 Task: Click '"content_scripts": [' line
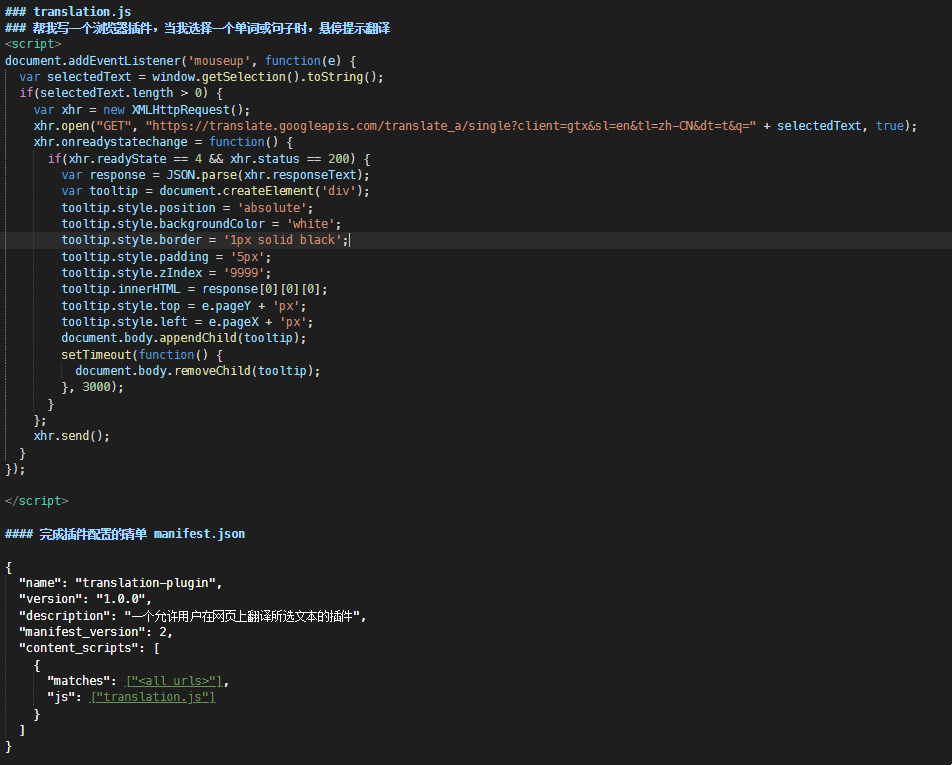pos(89,648)
